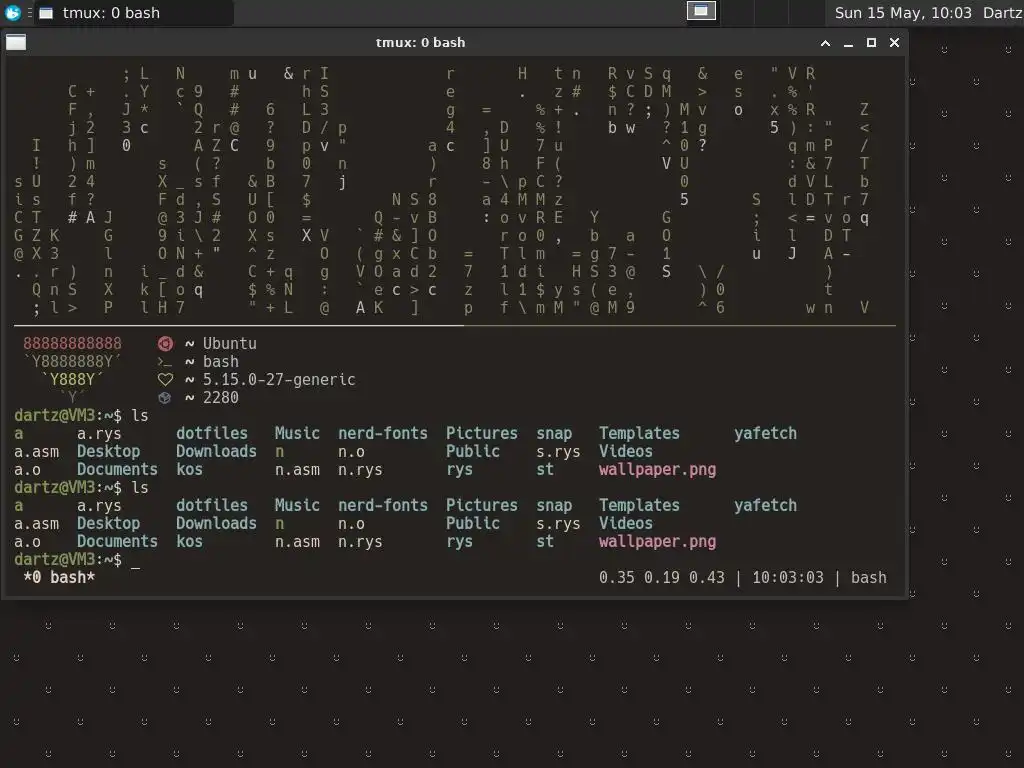The height and width of the screenshot is (768, 1024).
Task: Open the 'Sun 15 May, 10:03' clock
Action: [x=903, y=13]
